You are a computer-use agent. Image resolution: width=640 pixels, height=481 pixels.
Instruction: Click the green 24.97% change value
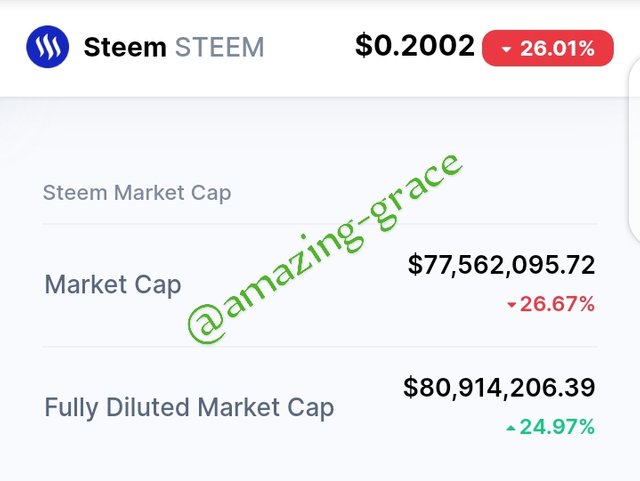557,427
